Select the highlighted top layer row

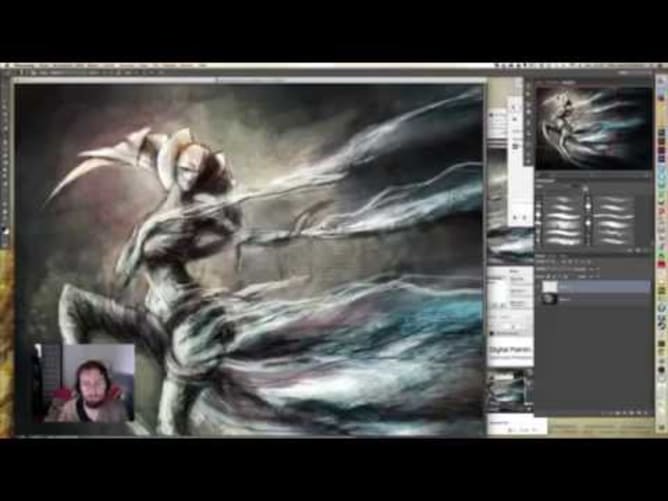[595, 287]
